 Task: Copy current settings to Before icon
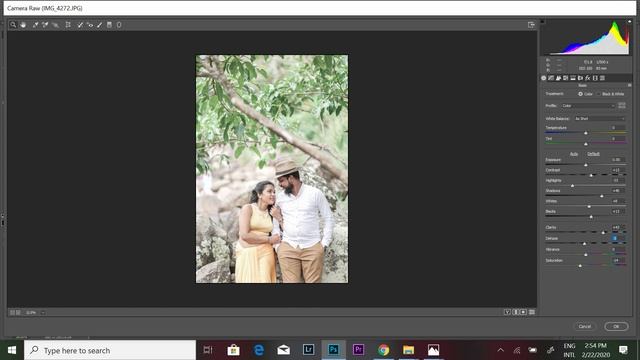523,312
